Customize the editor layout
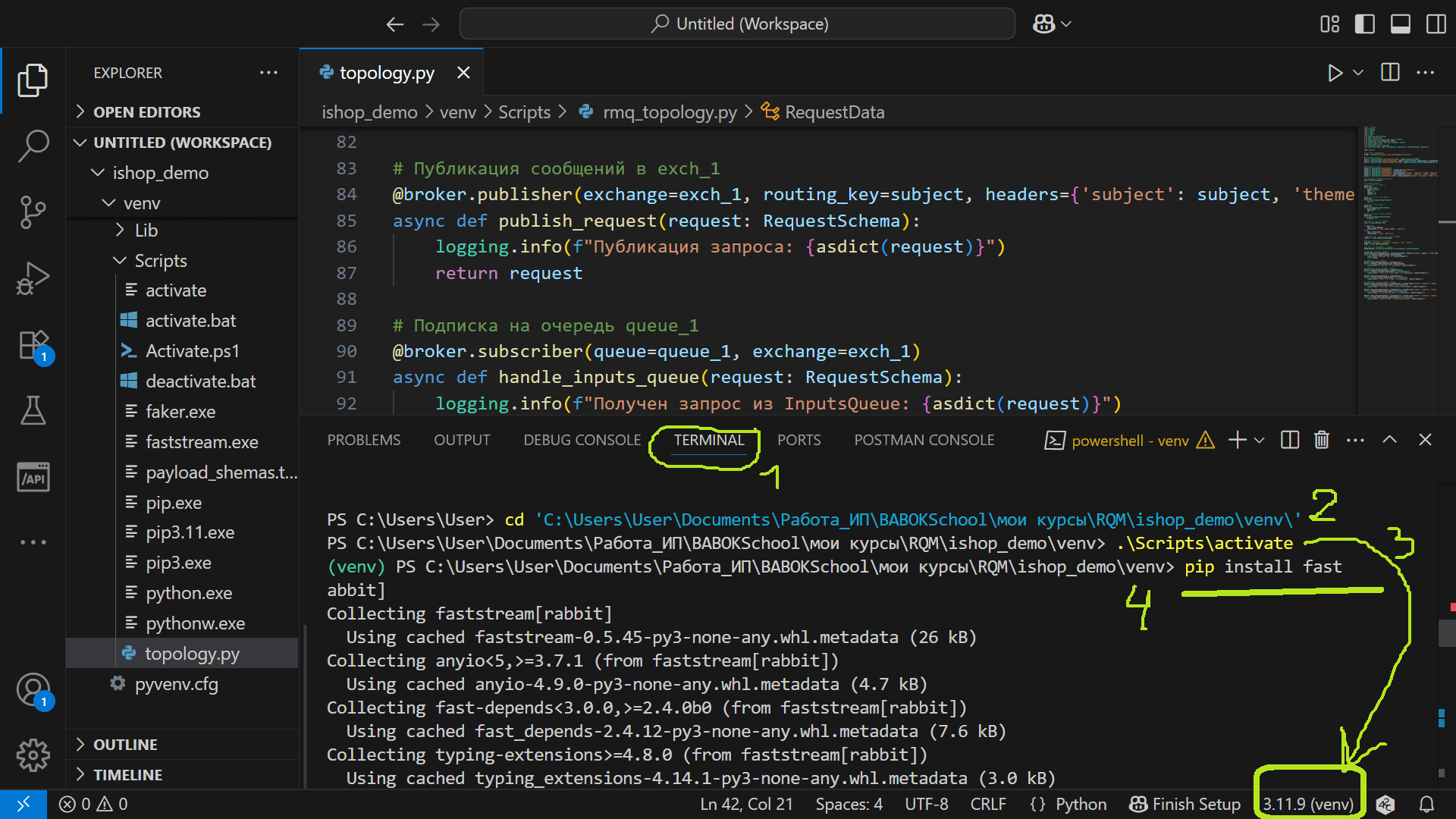This screenshot has height=819, width=1456. (x=1329, y=24)
